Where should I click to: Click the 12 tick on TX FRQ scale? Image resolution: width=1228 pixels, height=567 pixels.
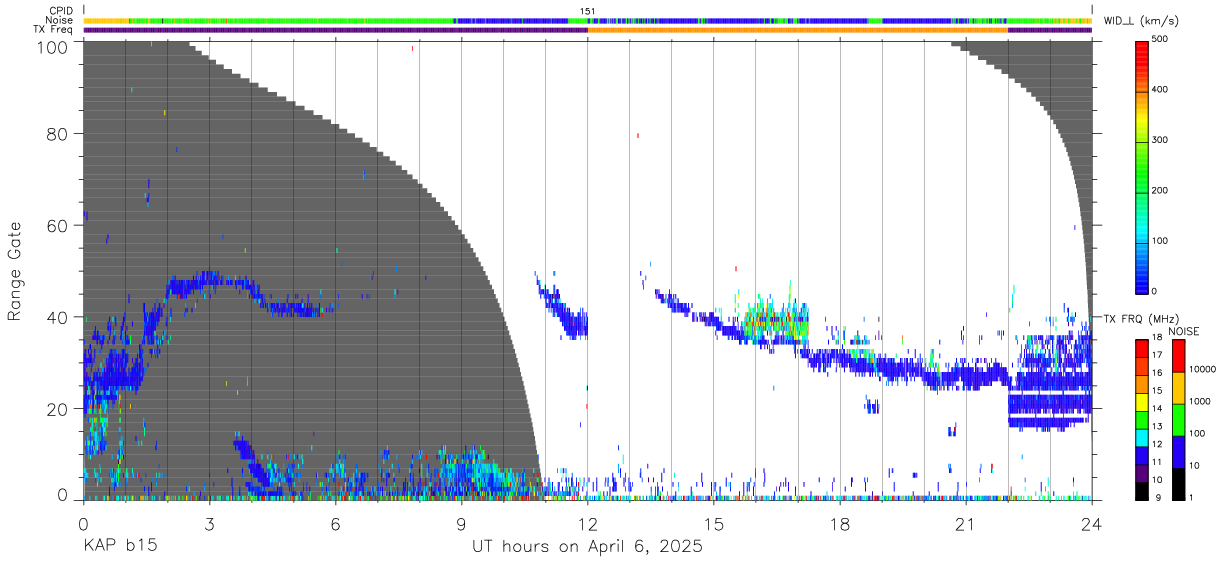tap(1157, 444)
